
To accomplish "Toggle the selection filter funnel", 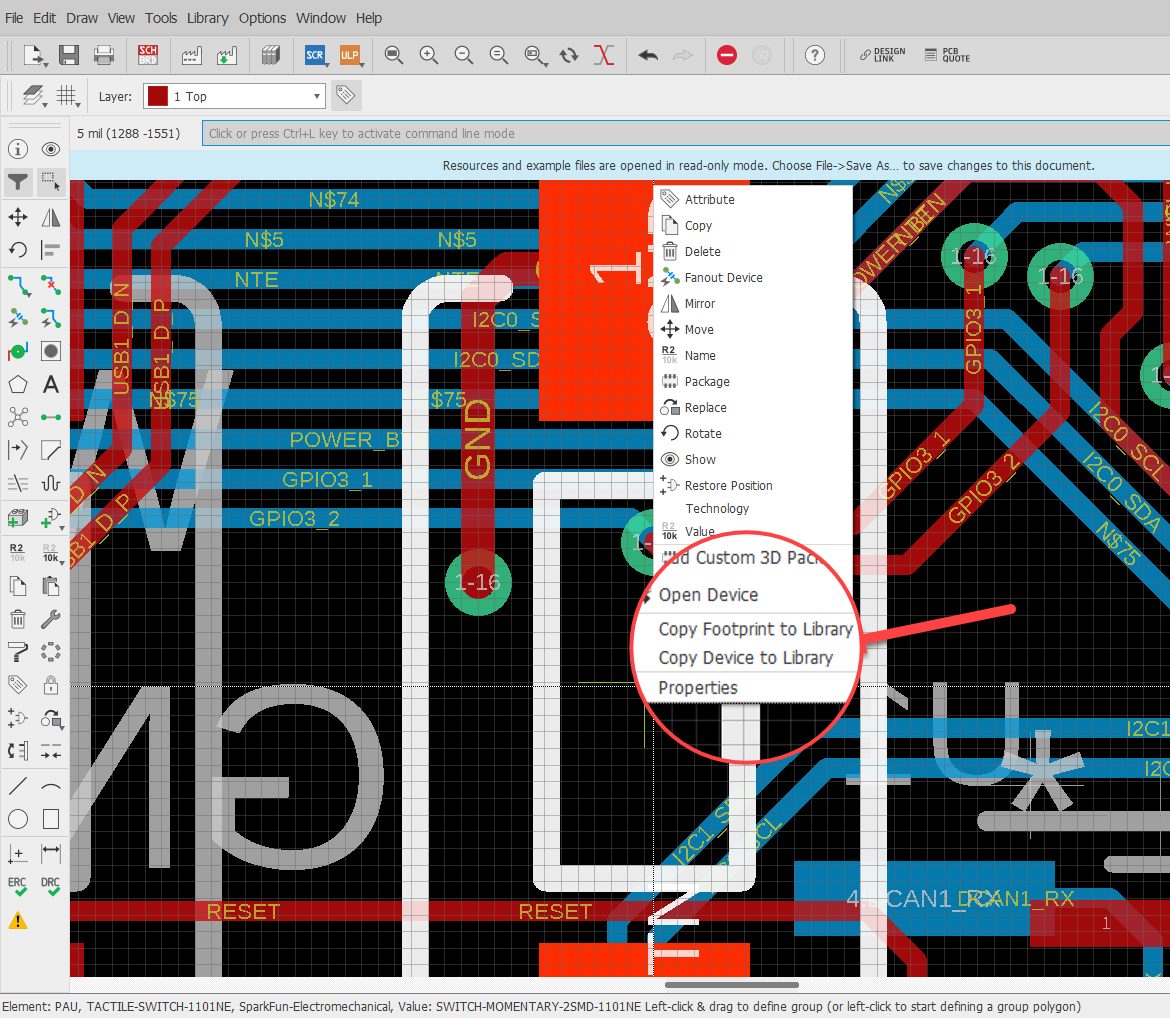I will pyautogui.click(x=19, y=182).
